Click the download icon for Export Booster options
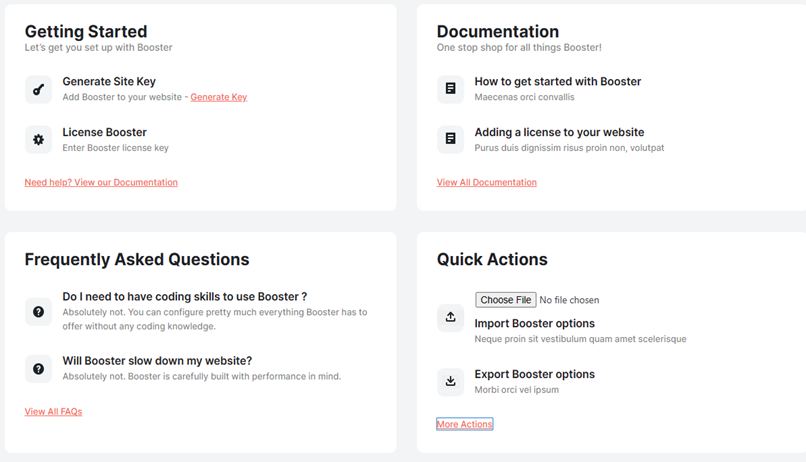806x462 pixels. (x=450, y=382)
